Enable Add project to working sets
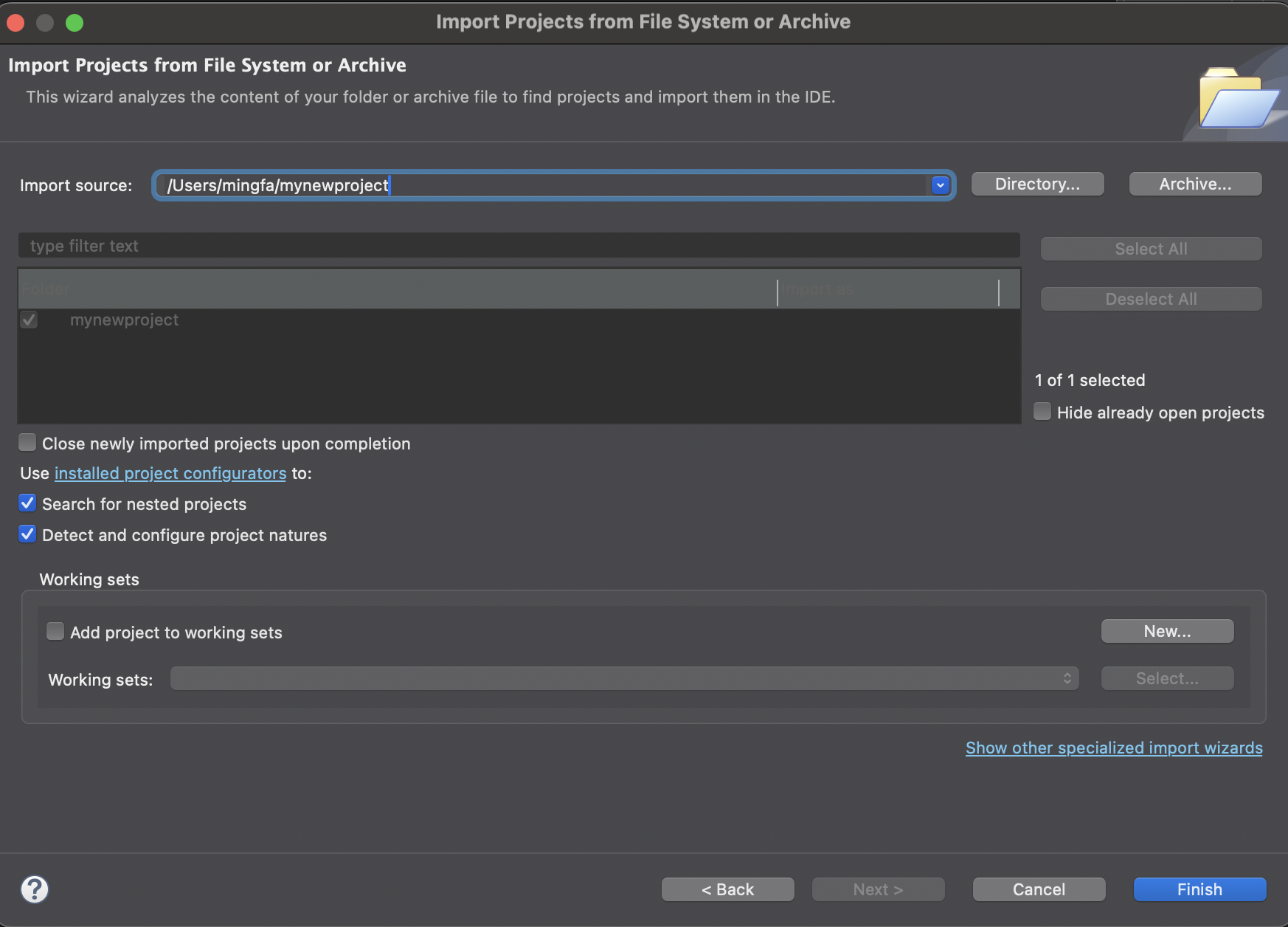This screenshot has width=1288, height=927. (x=55, y=632)
